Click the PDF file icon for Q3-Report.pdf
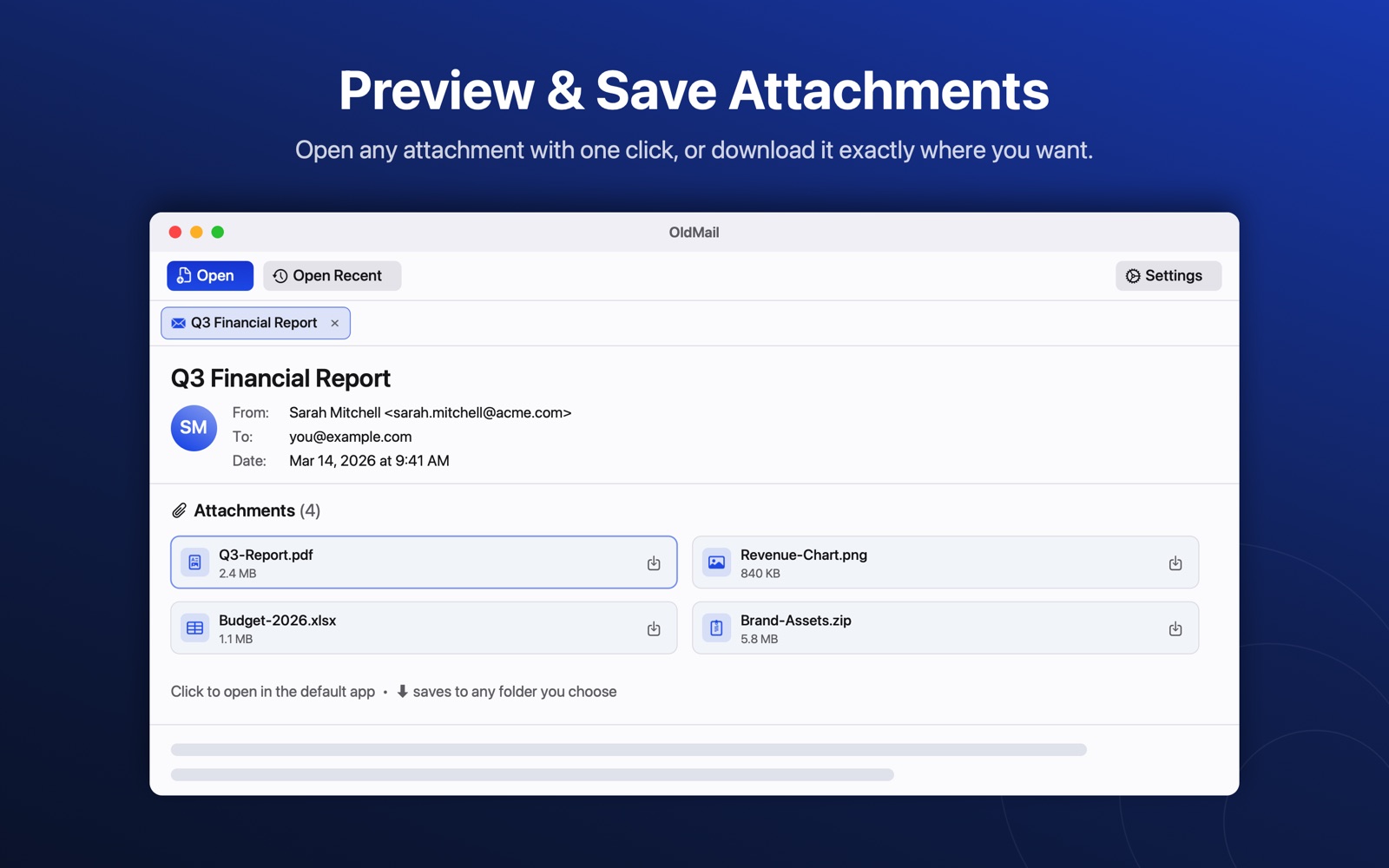 pos(195,562)
